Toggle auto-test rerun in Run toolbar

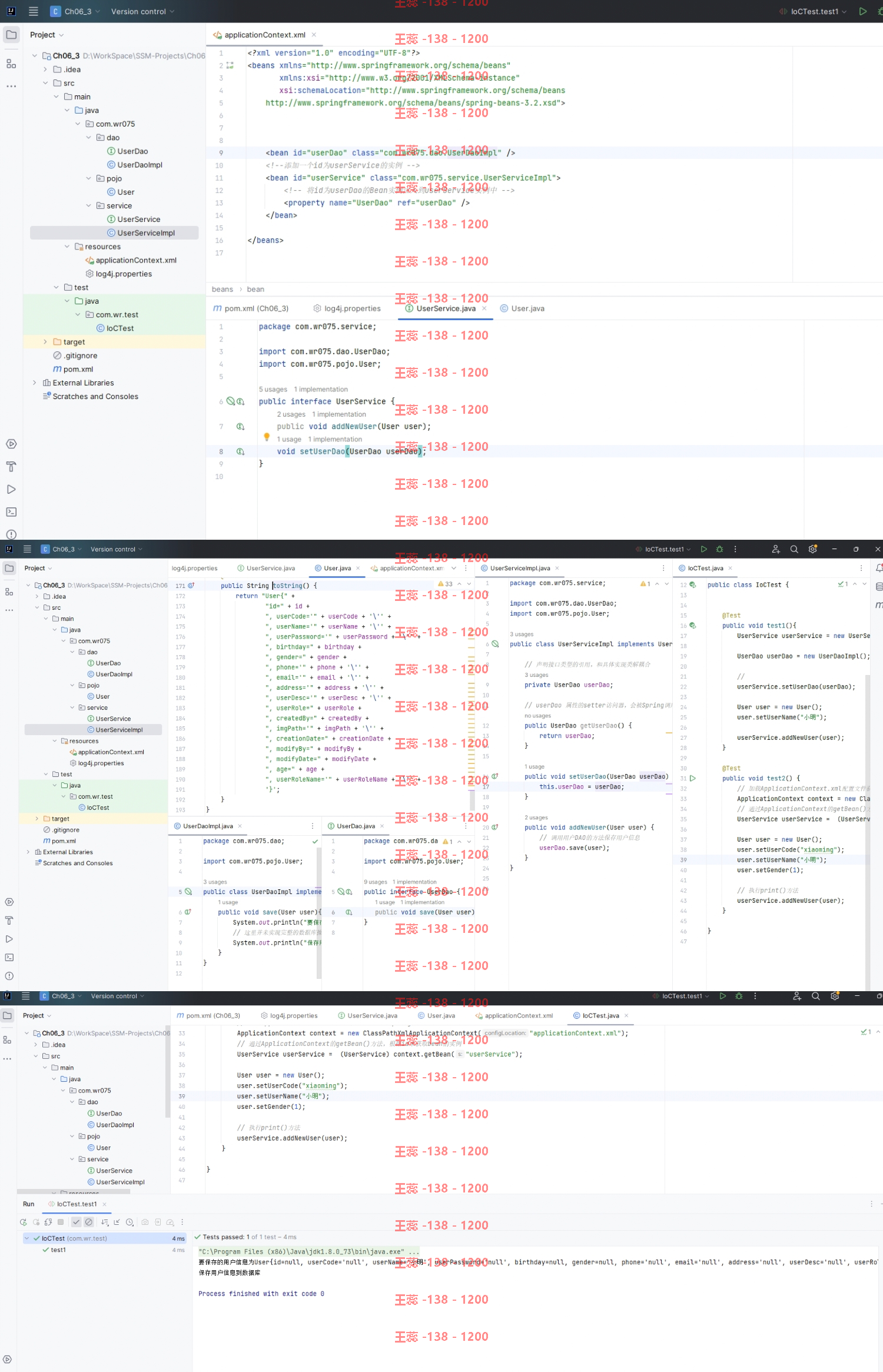tap(48, 1222)
